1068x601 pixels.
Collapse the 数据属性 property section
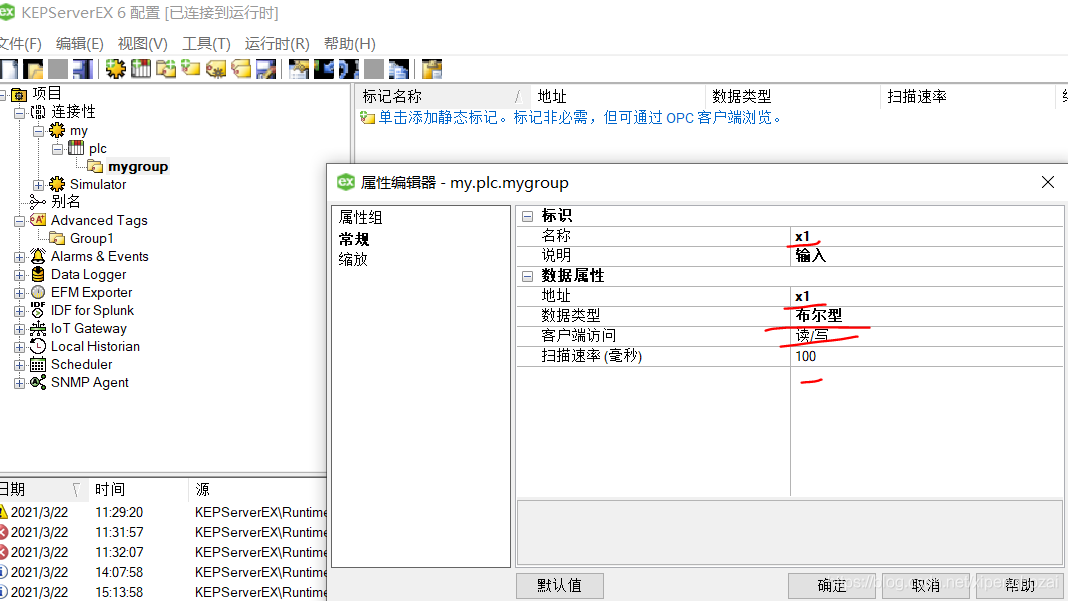527,276
